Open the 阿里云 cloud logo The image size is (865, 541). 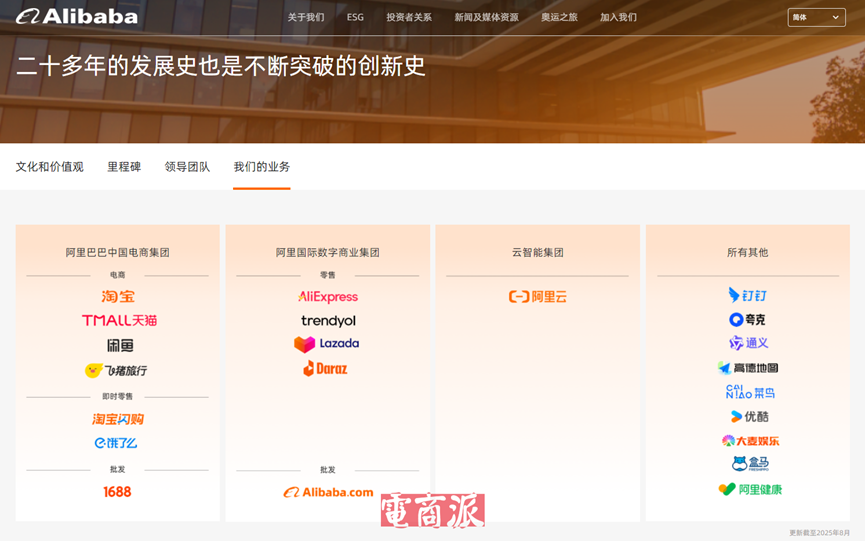pos(538,297)
